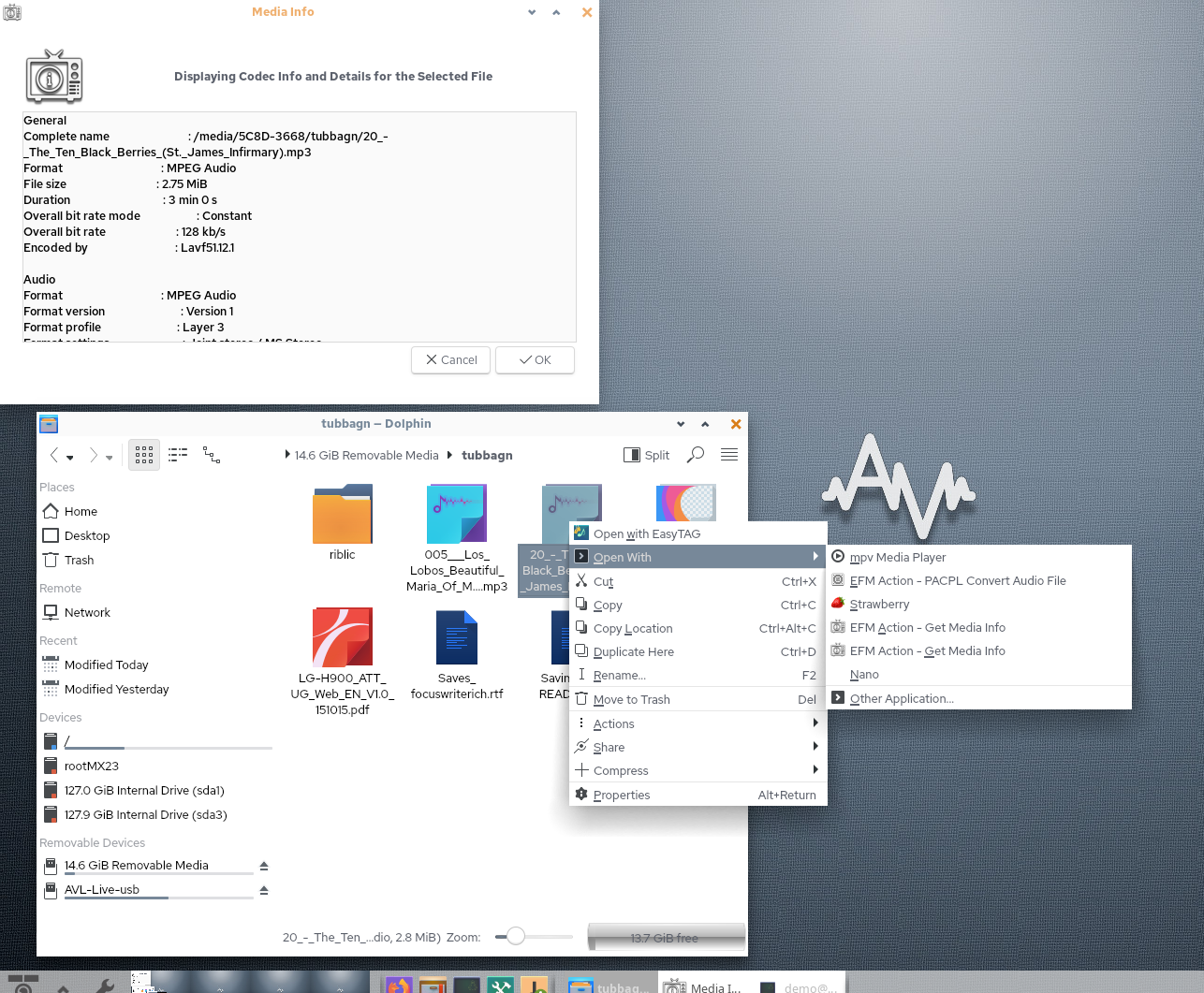Click the Media Info TV icon
This screenshot has width=1204, height=993.
pos(54,77)
